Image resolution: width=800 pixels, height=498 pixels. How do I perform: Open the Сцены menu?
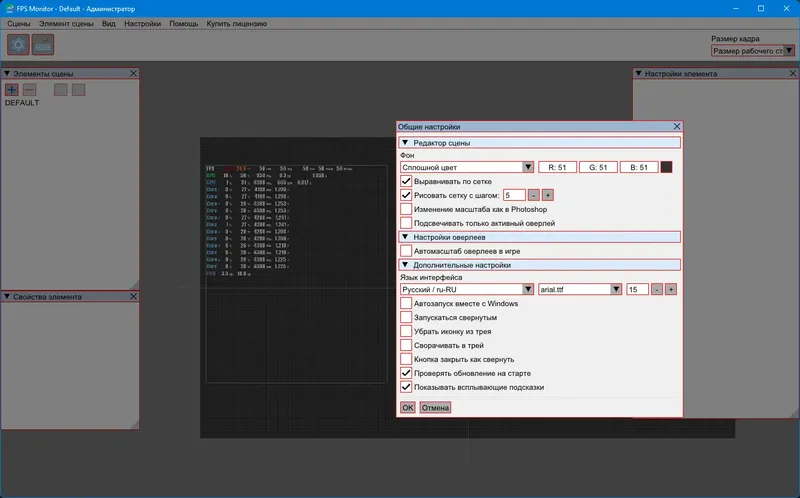tap(18, 22)
